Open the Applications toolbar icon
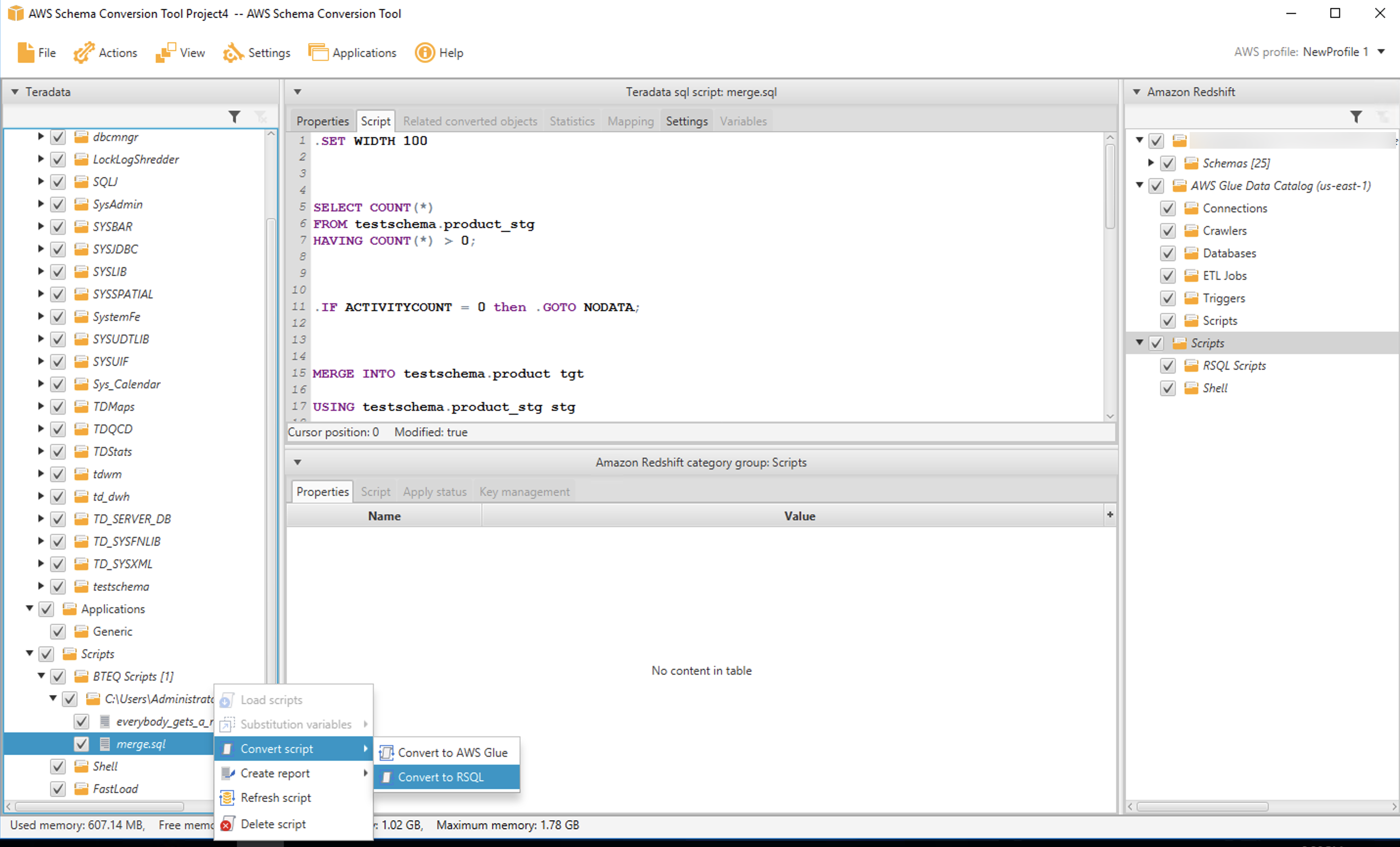The width and height of the screenshot is (1400, 847). click(318, 53)
